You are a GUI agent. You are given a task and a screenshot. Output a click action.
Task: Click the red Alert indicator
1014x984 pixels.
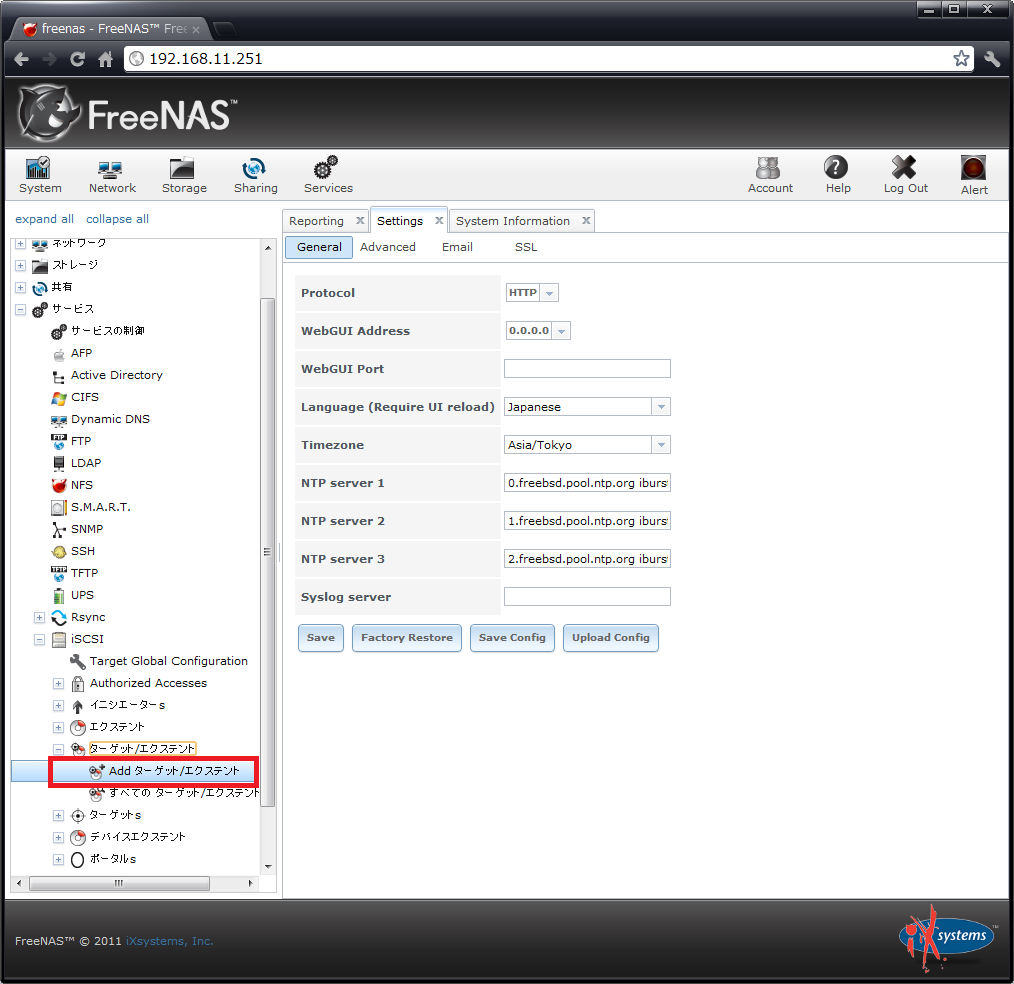point(973,175)
